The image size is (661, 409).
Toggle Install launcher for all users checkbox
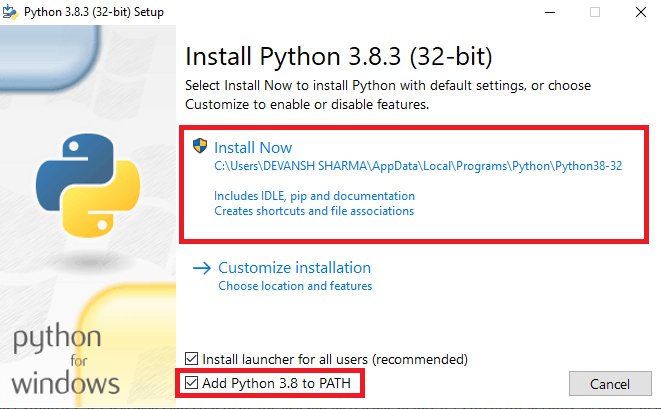coord(191,359)
